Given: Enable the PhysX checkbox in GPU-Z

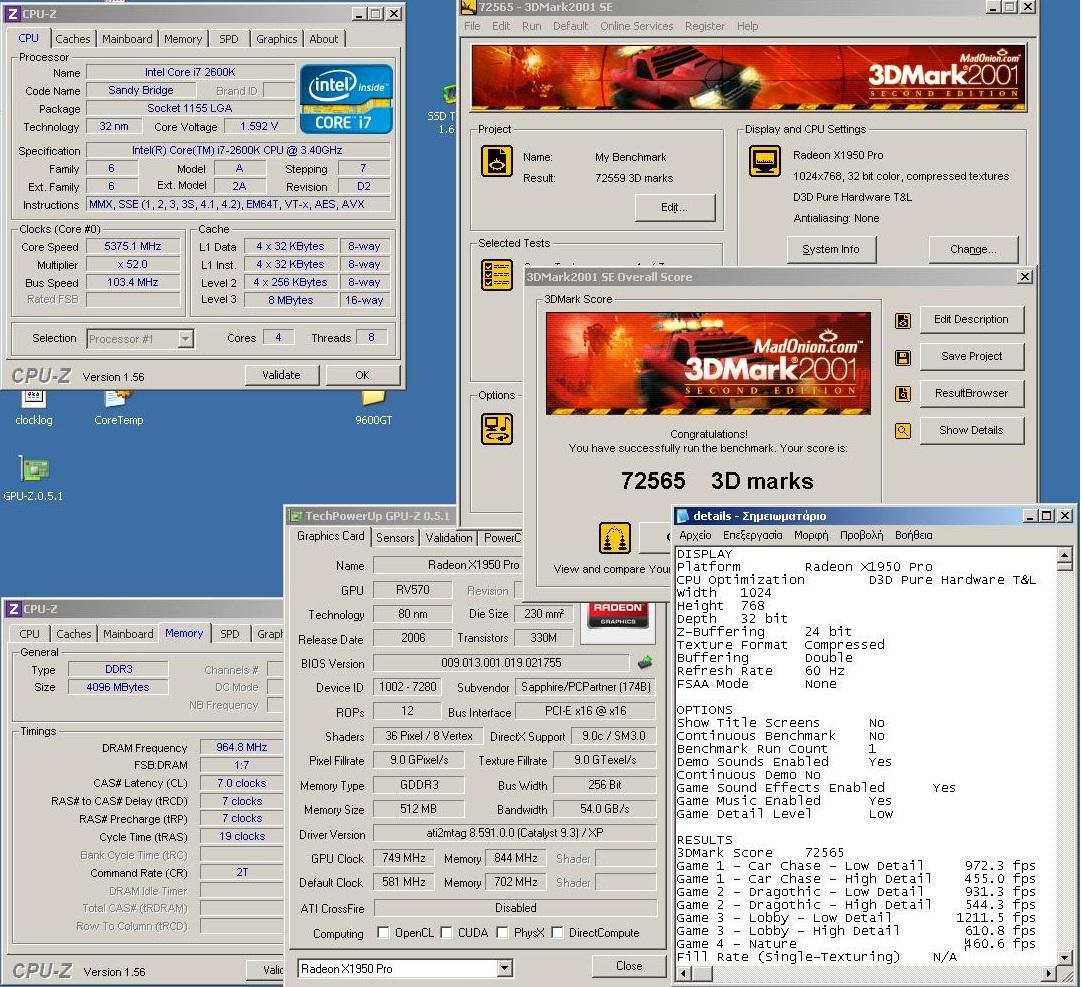Looking at the screenshot, I should click(x=502, y=932).
